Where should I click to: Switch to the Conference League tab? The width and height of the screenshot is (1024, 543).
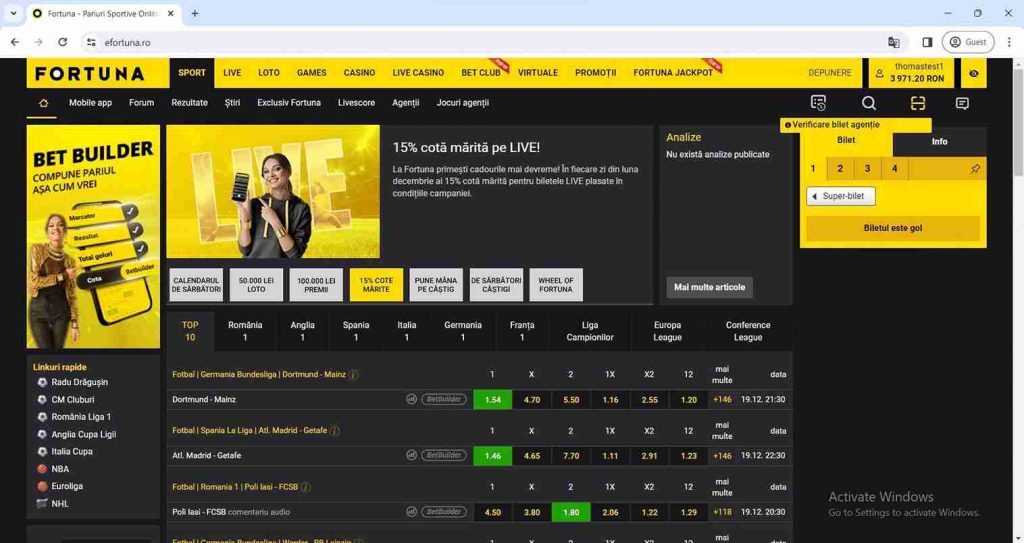click(x=748, y=331)
